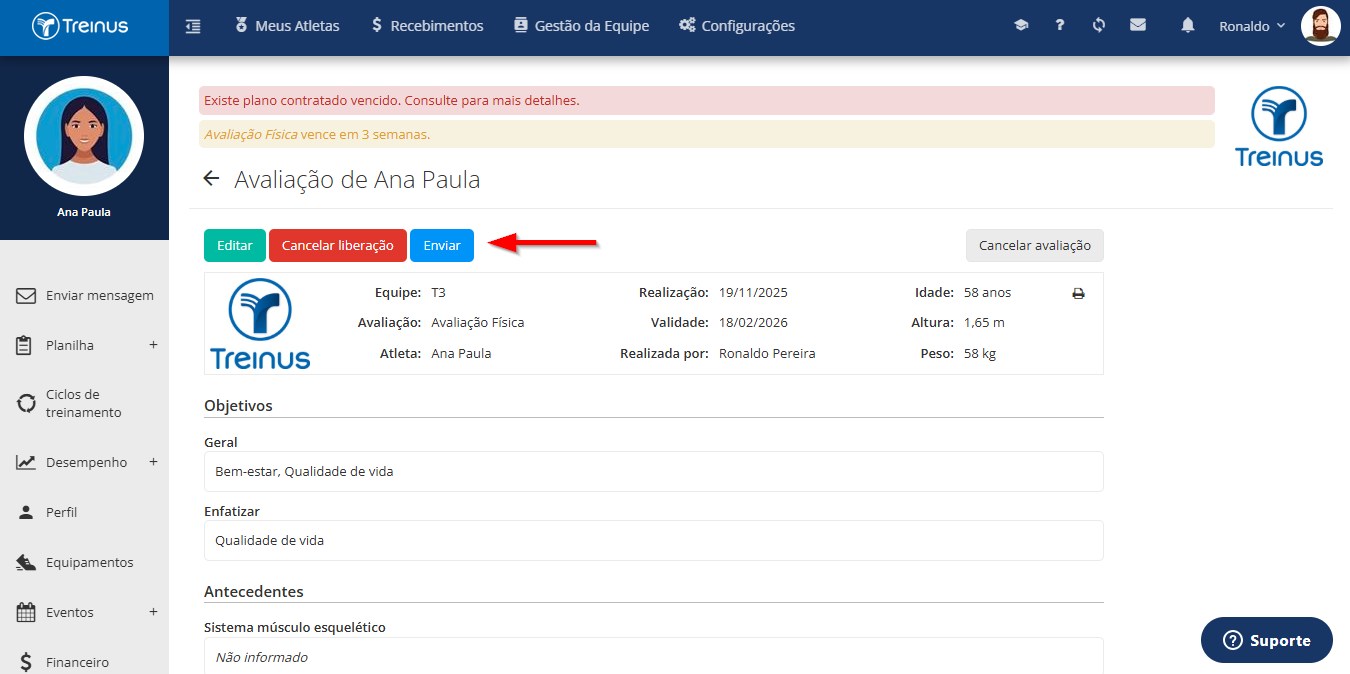Click Ronaldo's profile avatar picture
The image size is (1350, 674).
coord(1320,26)
